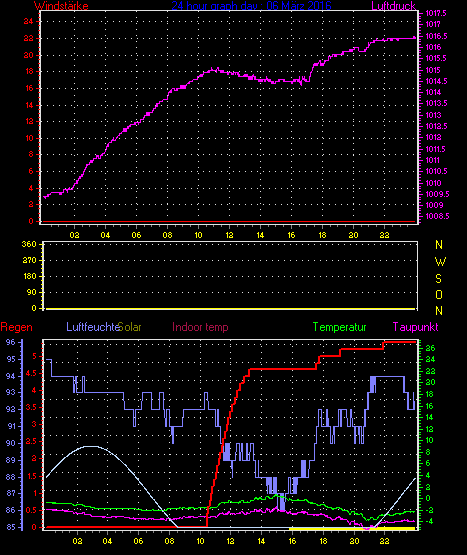Image resolution: width=467 pixels, height=555 pixels.
Task: Select the Taupunkt legend label
Action: coord(416,327)
